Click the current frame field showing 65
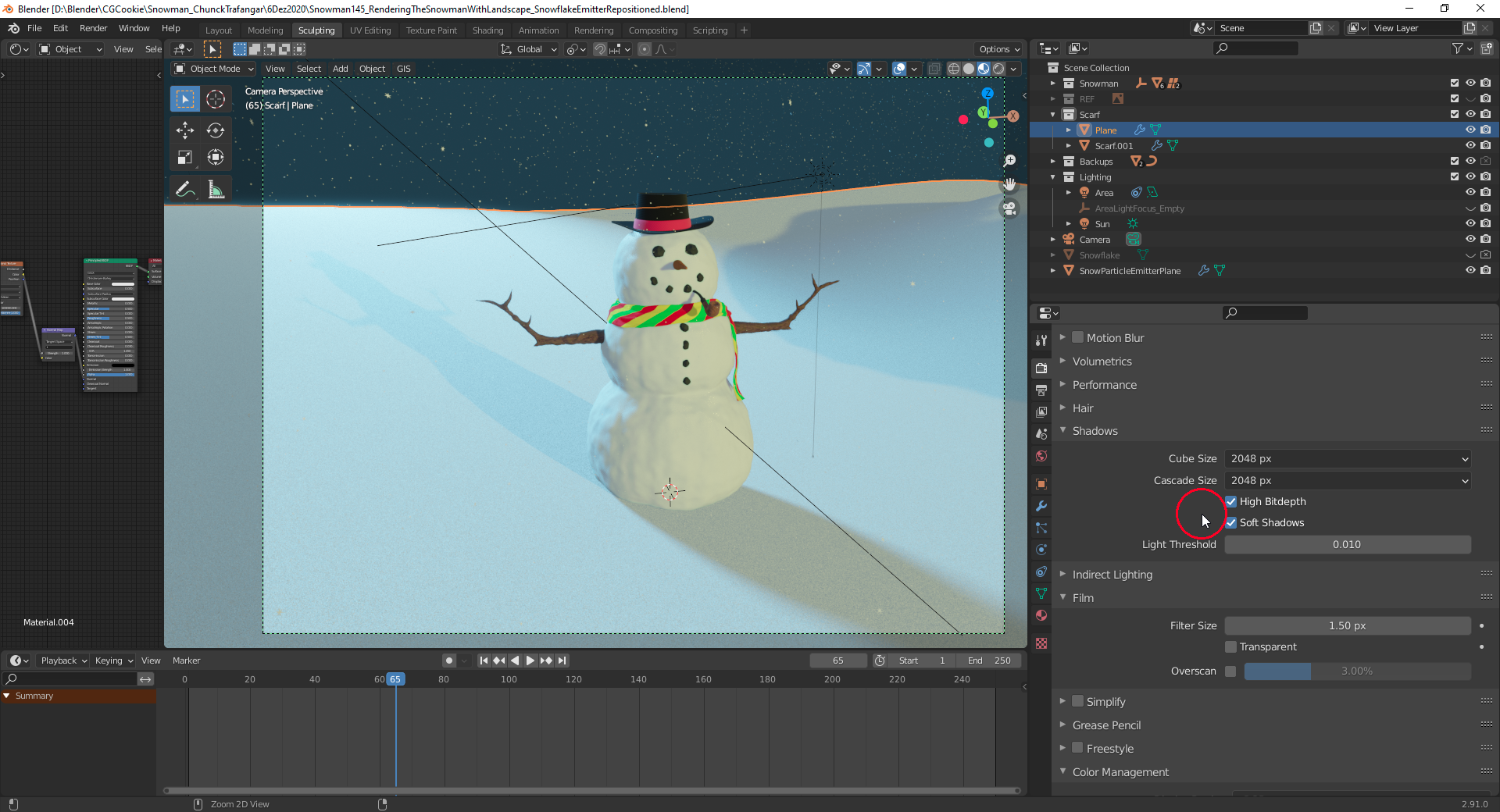The image size is (1500, 812). pyautogui.click(x=837, y=660)
